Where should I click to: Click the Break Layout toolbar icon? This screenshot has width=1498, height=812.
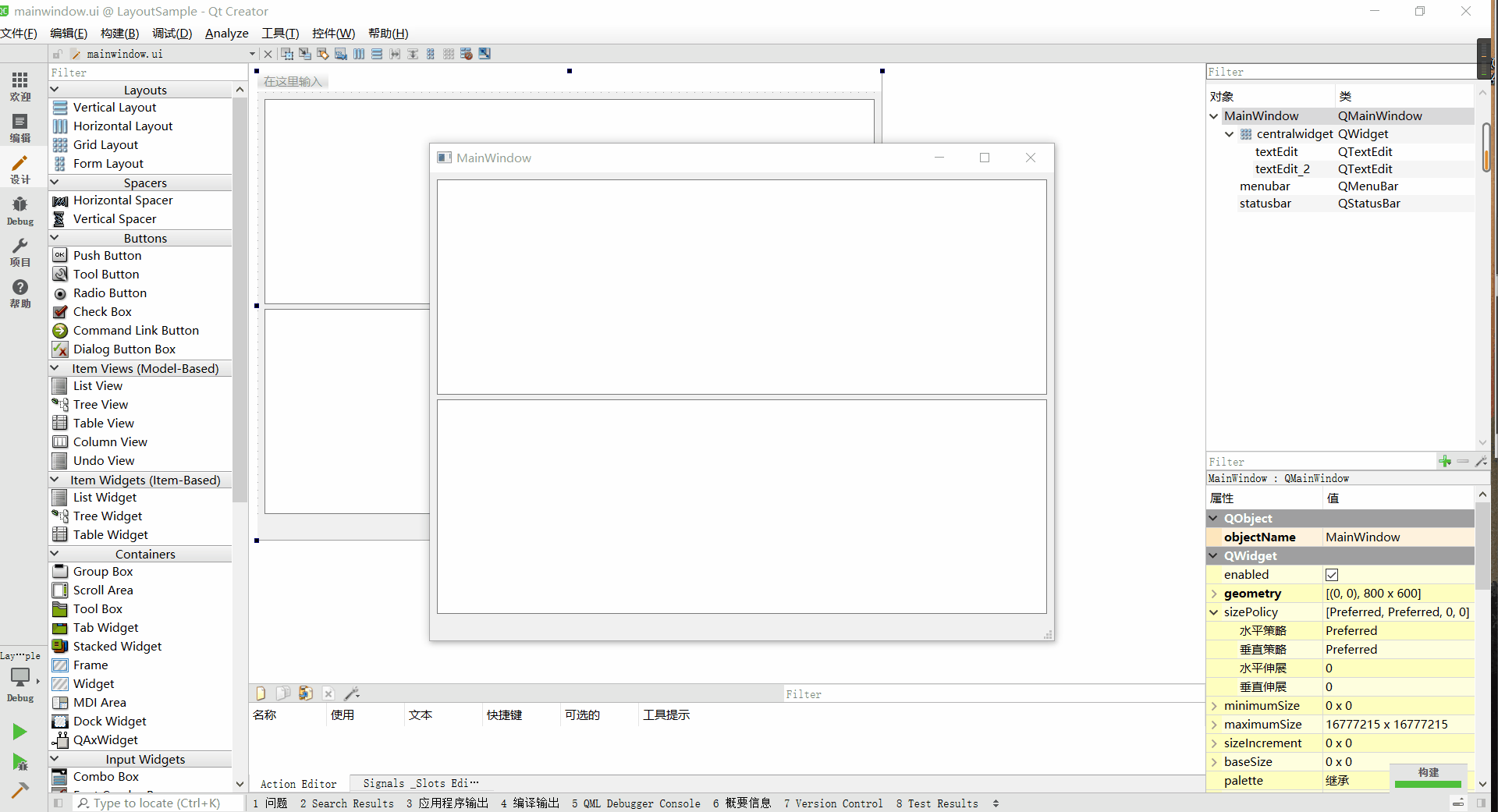(467, 54)
